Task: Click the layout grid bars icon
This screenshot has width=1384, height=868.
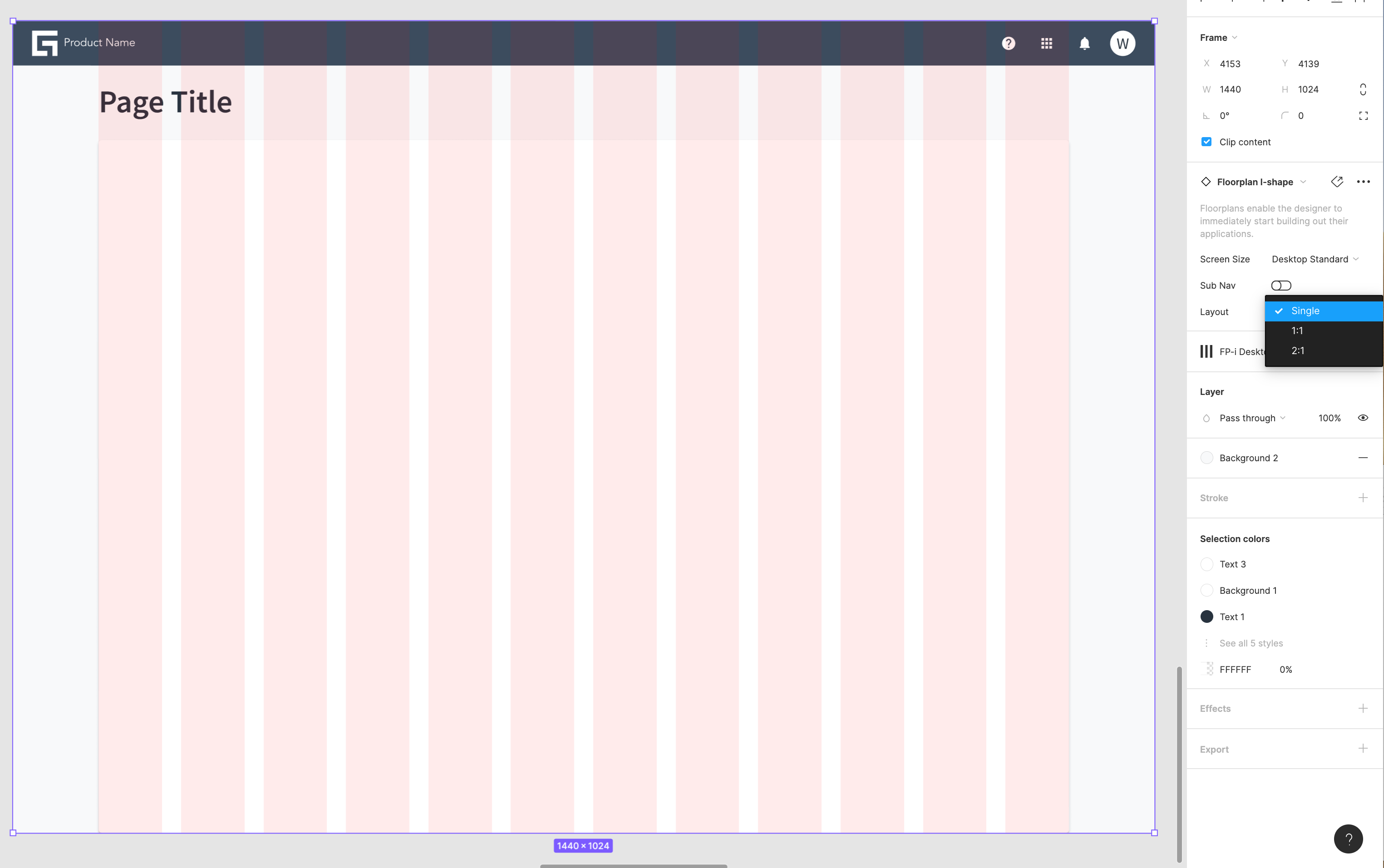Action: pos(1206,351)
